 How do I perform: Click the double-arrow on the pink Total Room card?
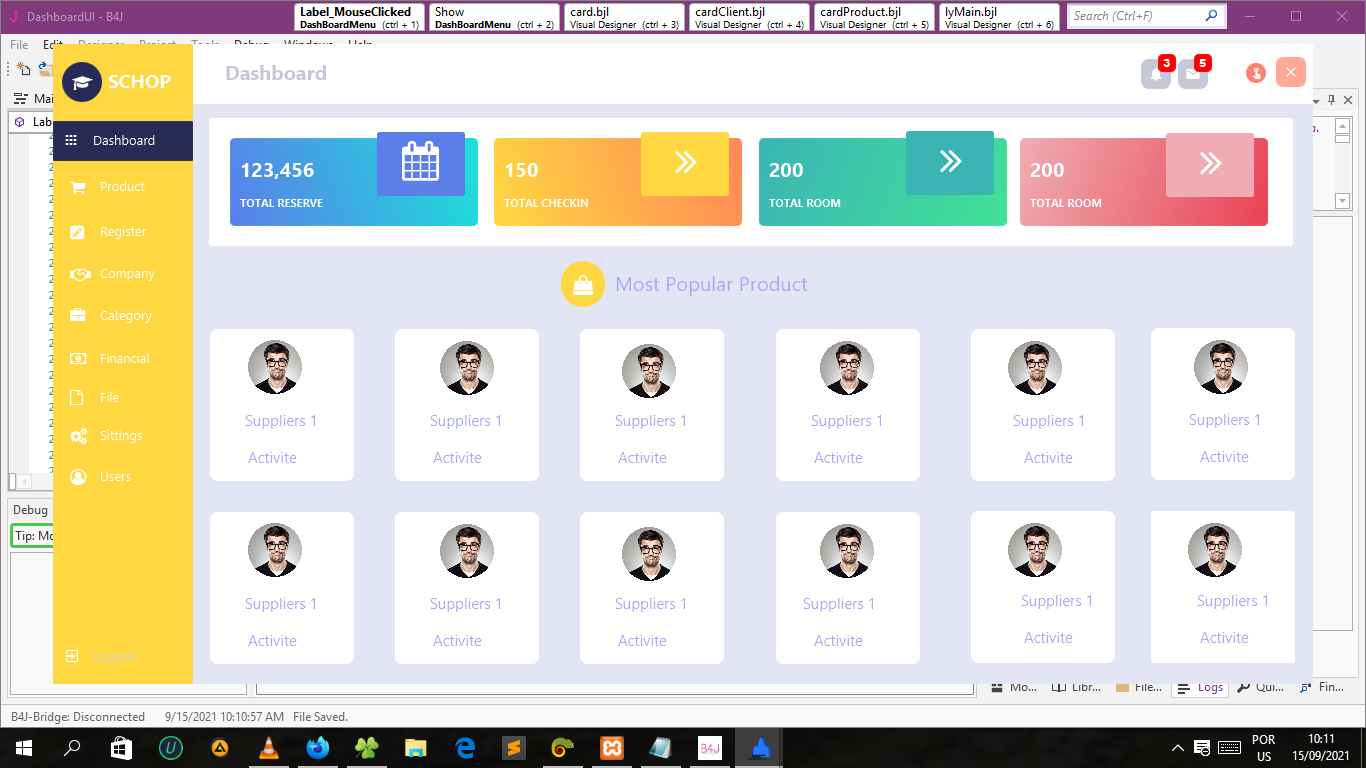tap(1210, 164)
